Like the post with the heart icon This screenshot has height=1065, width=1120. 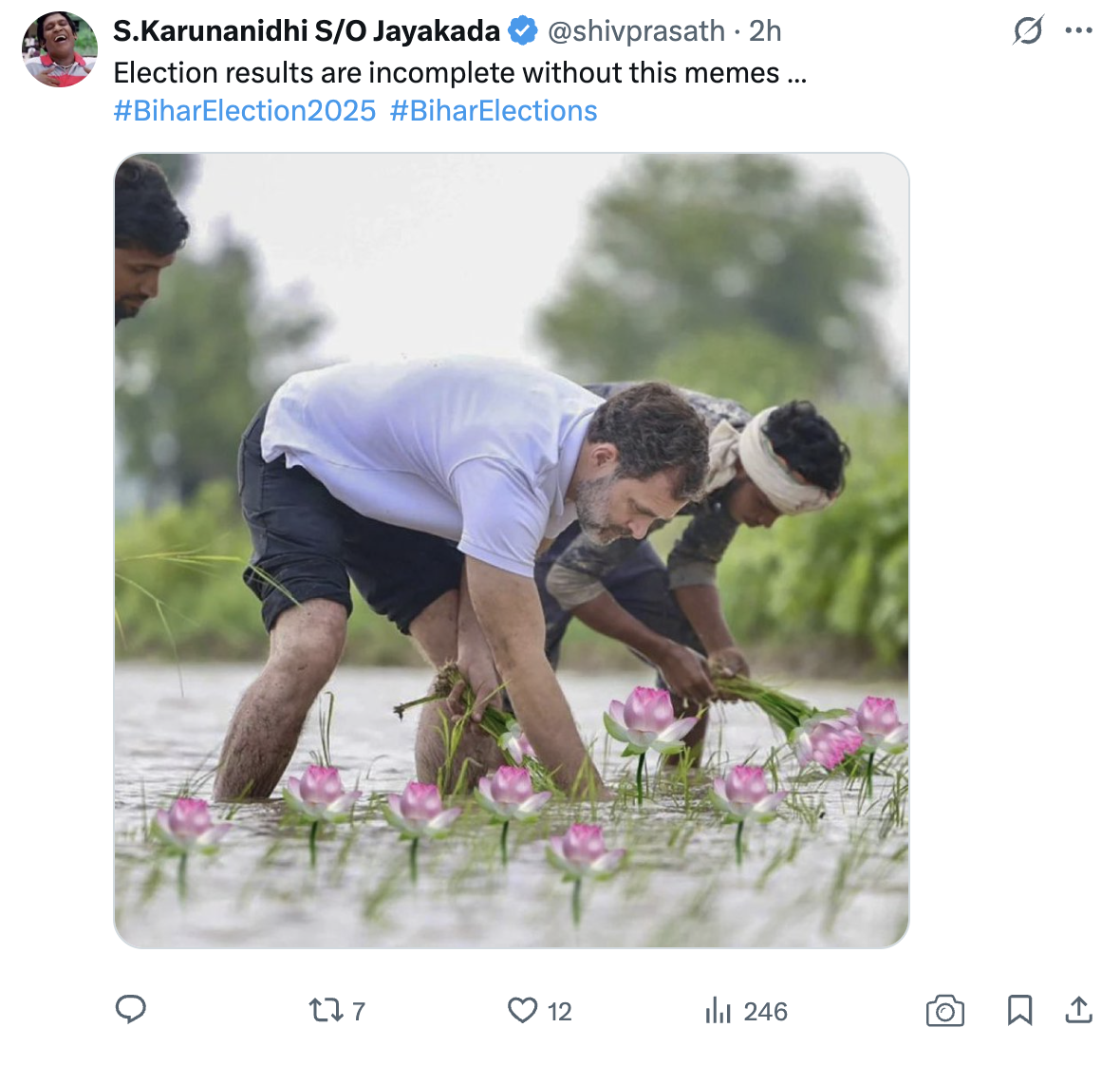pos(523,1011)
